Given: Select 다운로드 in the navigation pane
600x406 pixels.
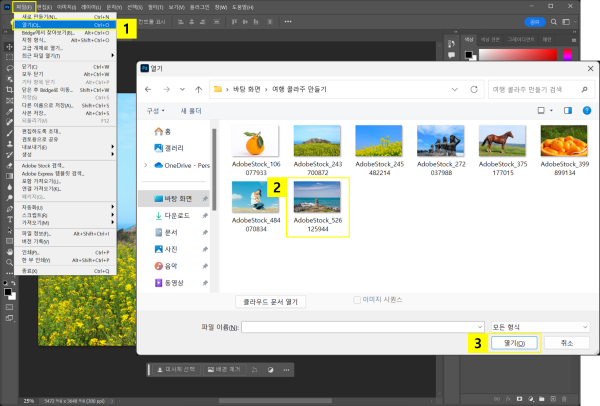Looking at the screenshot, I should coord(177,215).
